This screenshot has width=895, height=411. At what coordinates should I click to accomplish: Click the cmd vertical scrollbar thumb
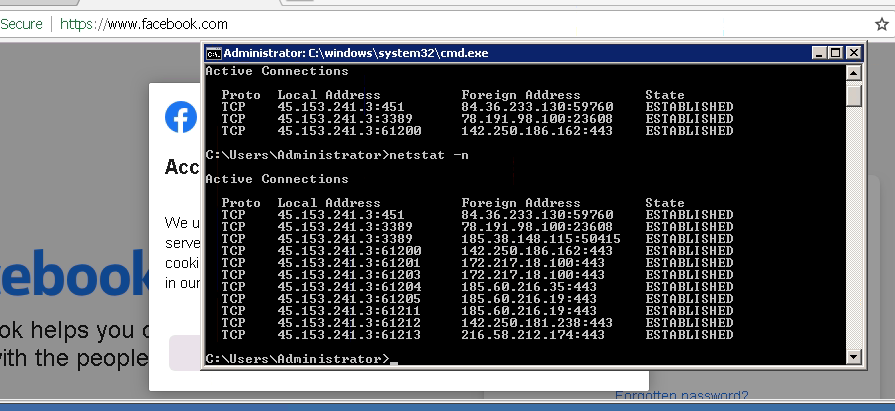[x=853, y=94]
